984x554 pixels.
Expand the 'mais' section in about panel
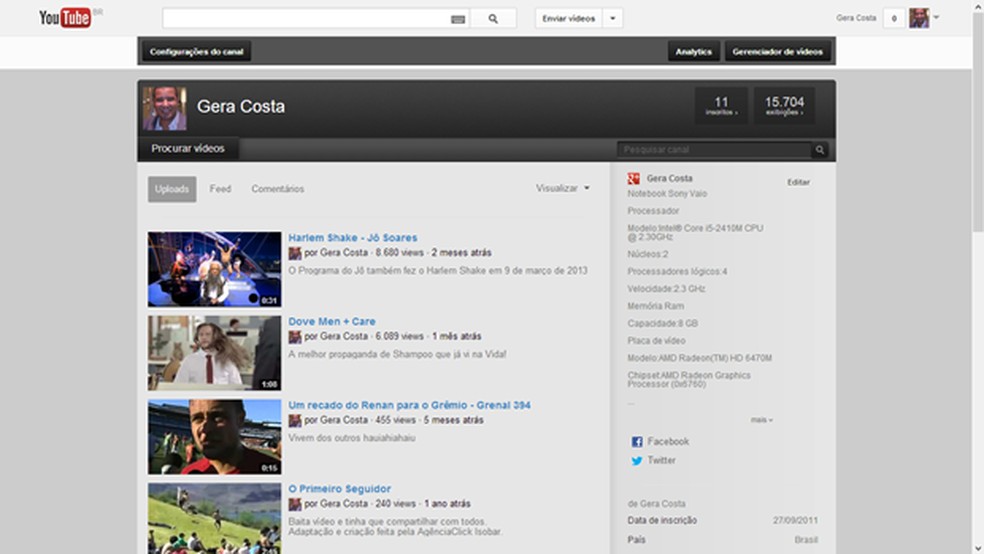click(x=762, y=420)
